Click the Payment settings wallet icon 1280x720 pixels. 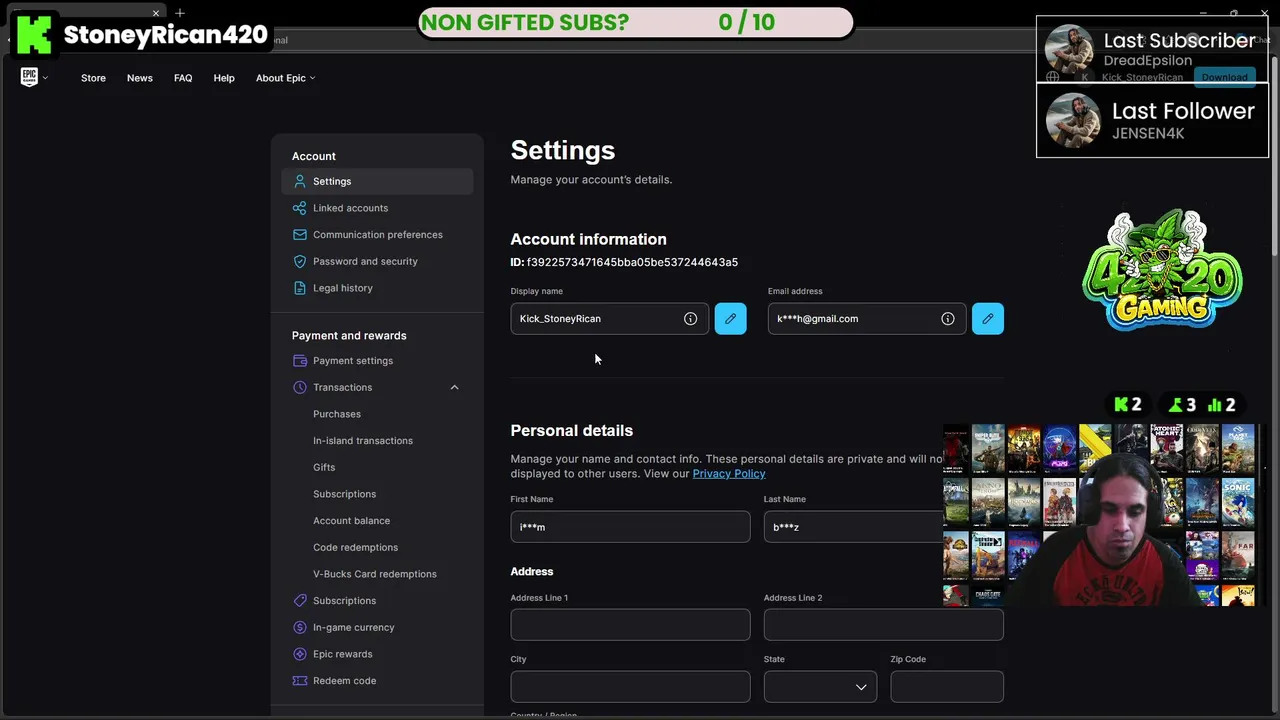pyautogui.click(x=299, y=361)
